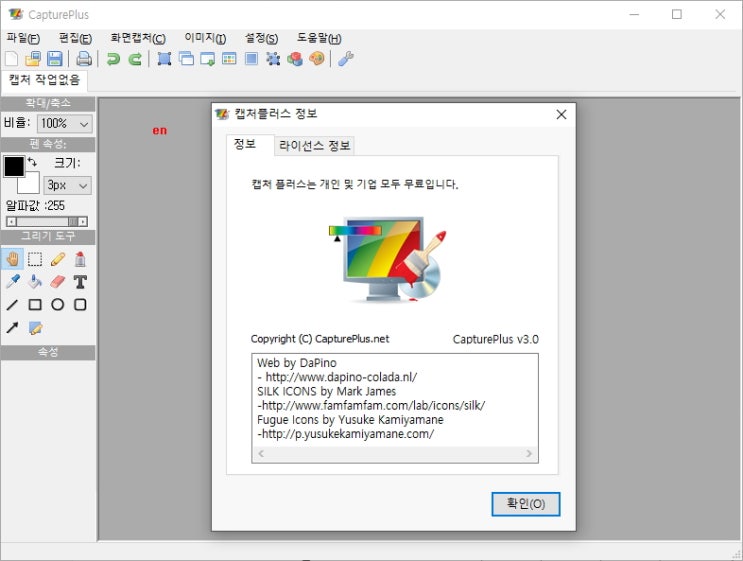Select the 캡처 작업없음 document tab

click(x=44, y=80)
